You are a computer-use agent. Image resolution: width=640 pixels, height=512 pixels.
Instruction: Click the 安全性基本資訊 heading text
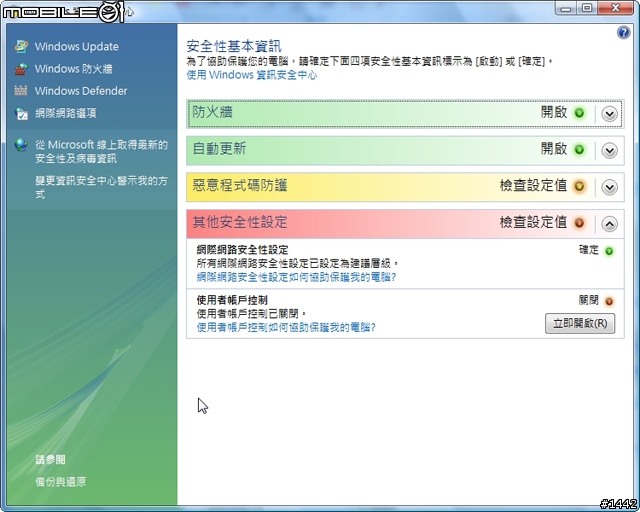[234, 46]
